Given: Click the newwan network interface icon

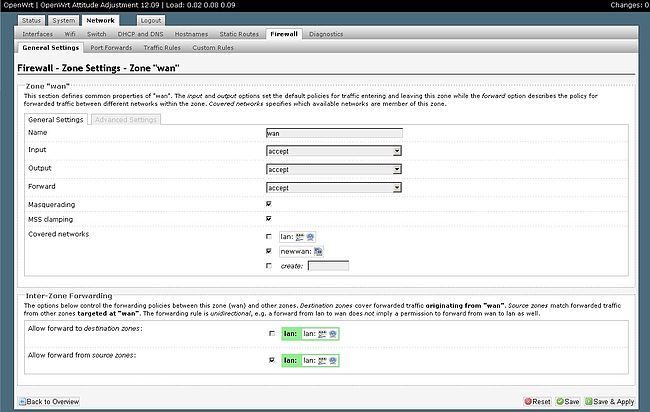Looking at the screenshot, I should click(x=317, y=251).
